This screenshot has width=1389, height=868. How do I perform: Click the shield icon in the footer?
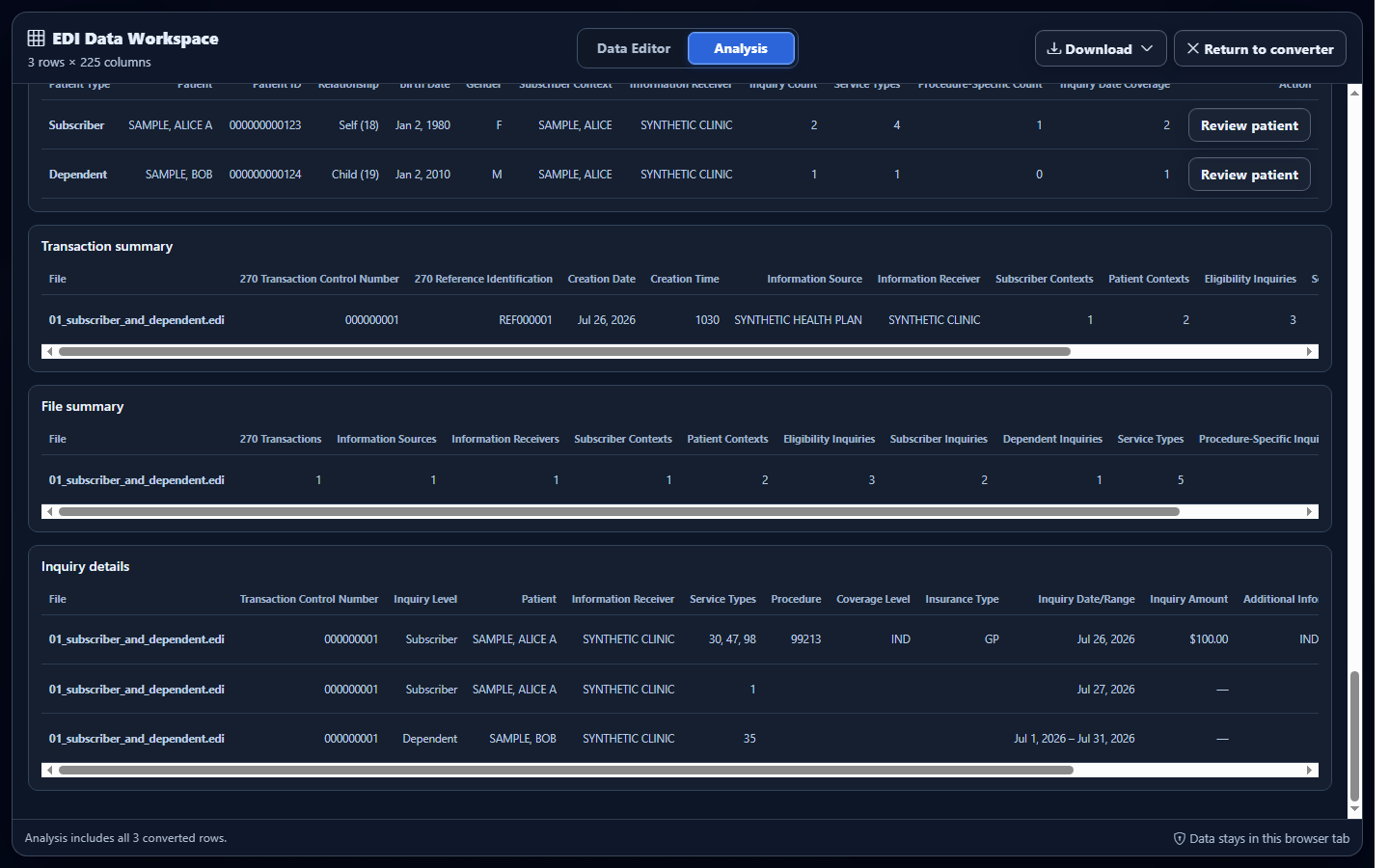(x=1179, y=838)
